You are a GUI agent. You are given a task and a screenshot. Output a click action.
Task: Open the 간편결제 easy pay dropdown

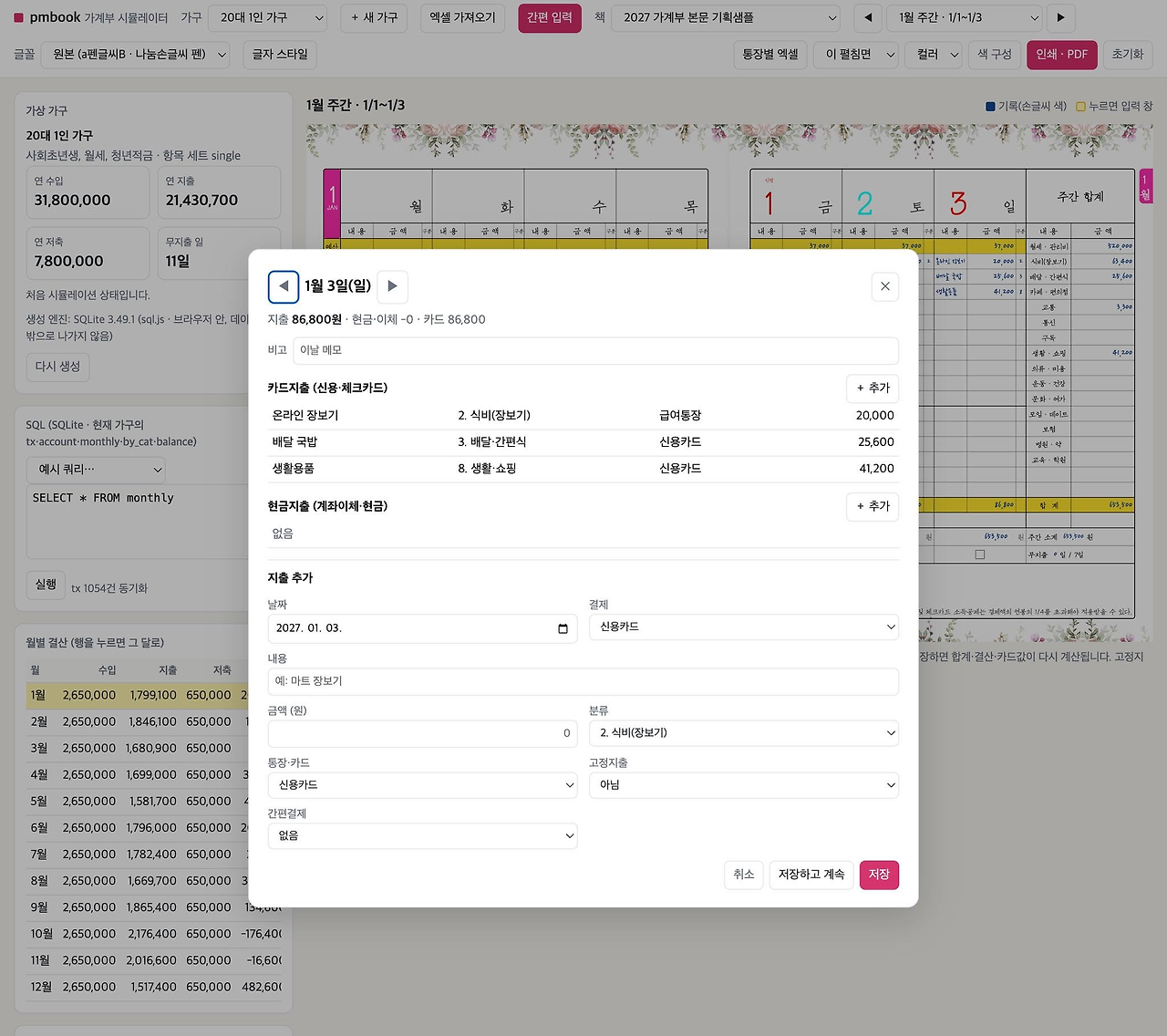pyautogui.click(x=422, y=835)
